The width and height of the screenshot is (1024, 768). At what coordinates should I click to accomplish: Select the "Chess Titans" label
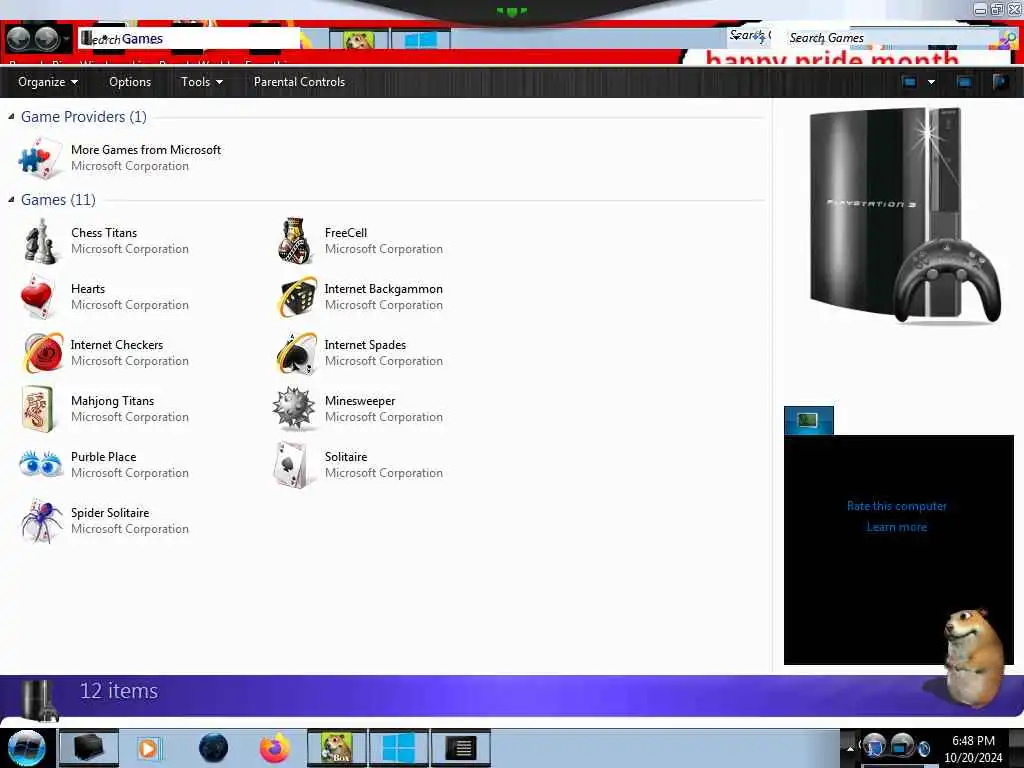(x=104, y=232)
